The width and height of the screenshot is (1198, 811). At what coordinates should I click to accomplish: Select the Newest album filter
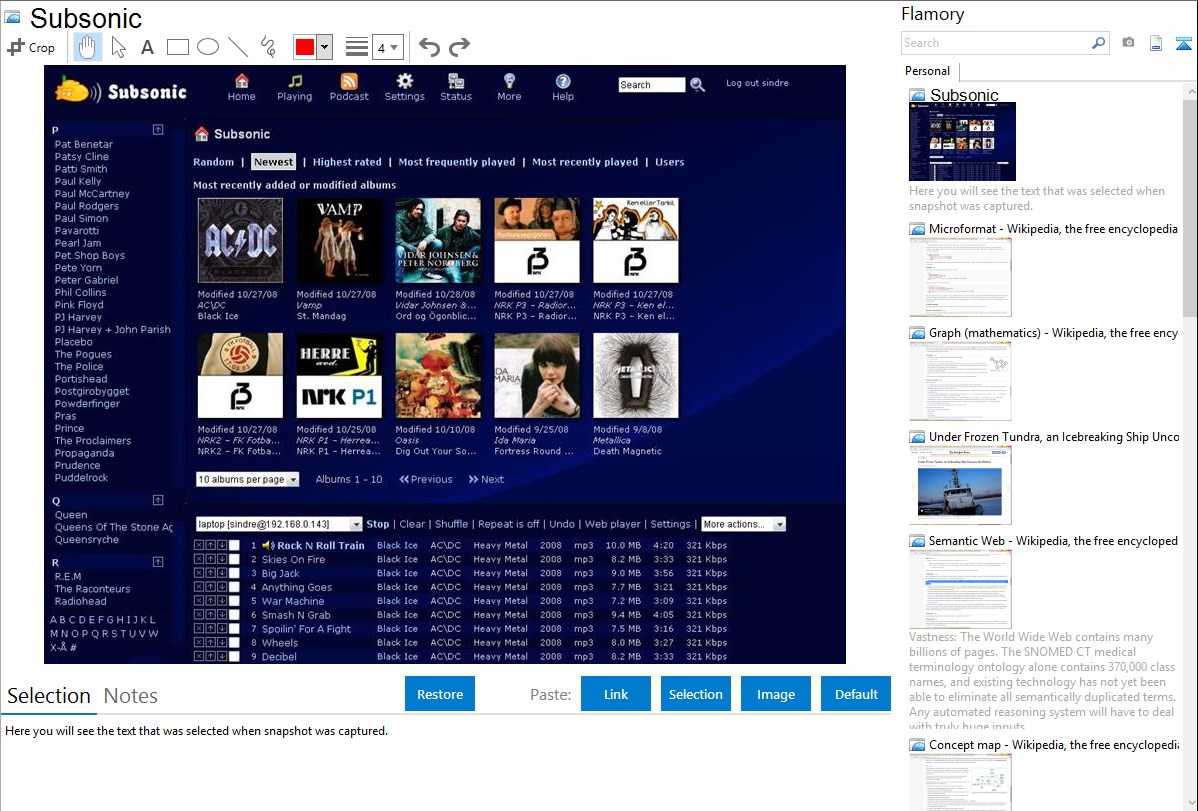[x=274, y=162]
